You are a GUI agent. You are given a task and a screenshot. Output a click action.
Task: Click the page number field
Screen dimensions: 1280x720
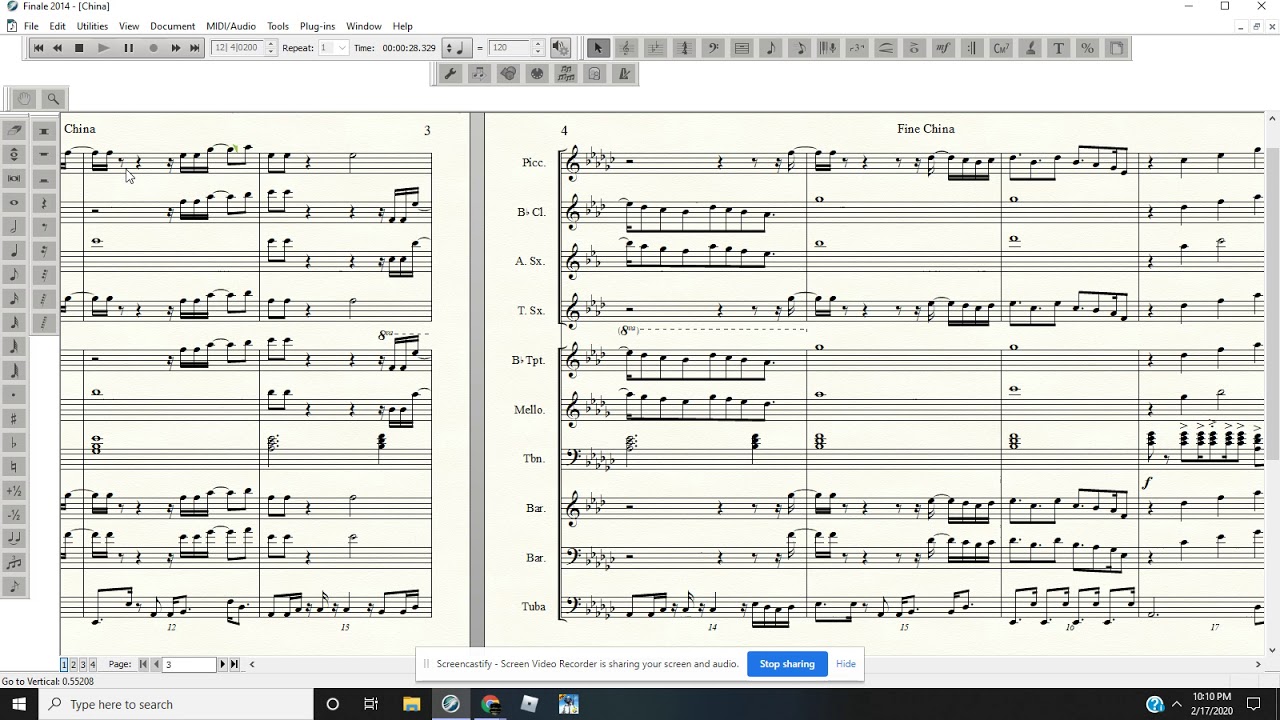click(x=189, y=664)
